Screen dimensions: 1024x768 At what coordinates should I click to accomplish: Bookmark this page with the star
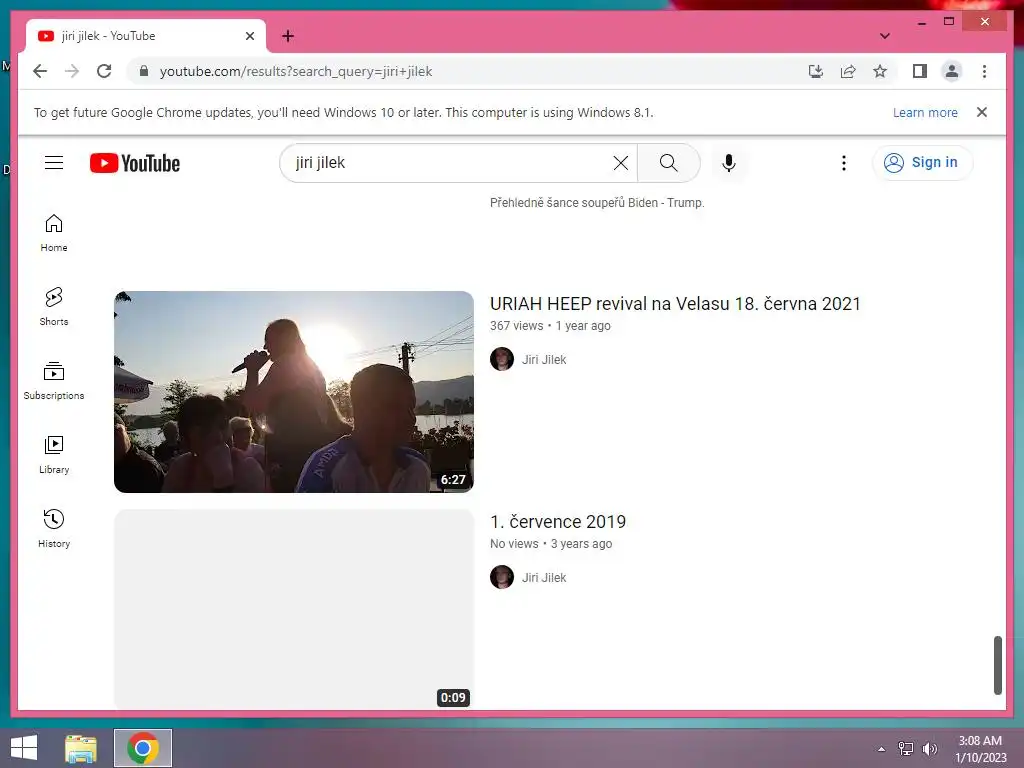(x=880, y=71)
